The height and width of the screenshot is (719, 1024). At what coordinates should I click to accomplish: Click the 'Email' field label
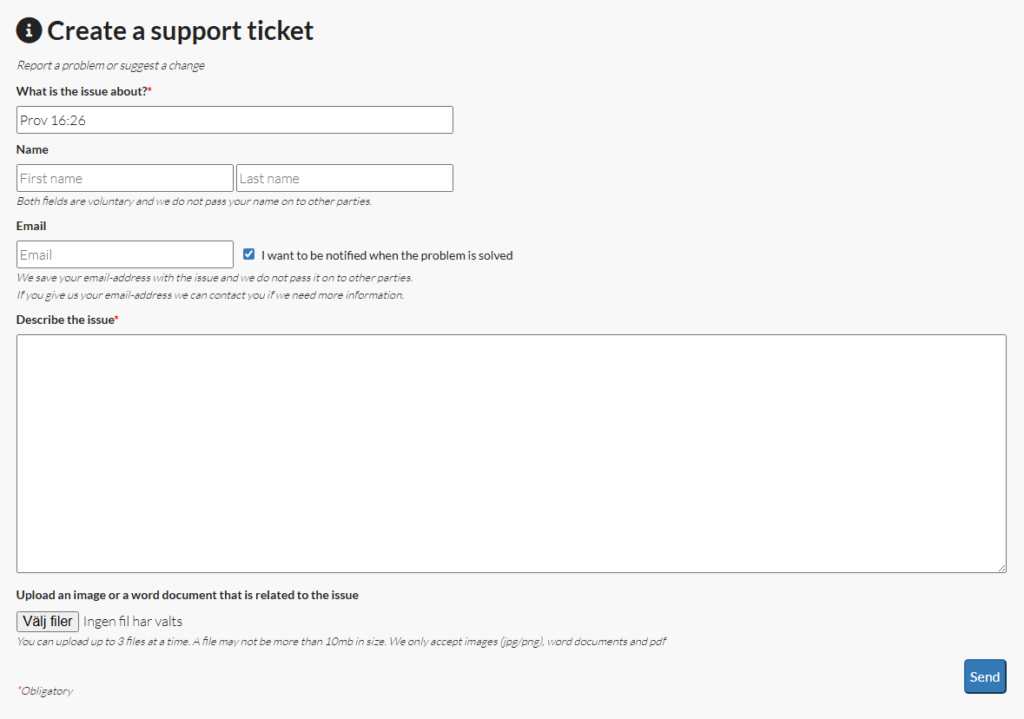coord(31,226)
